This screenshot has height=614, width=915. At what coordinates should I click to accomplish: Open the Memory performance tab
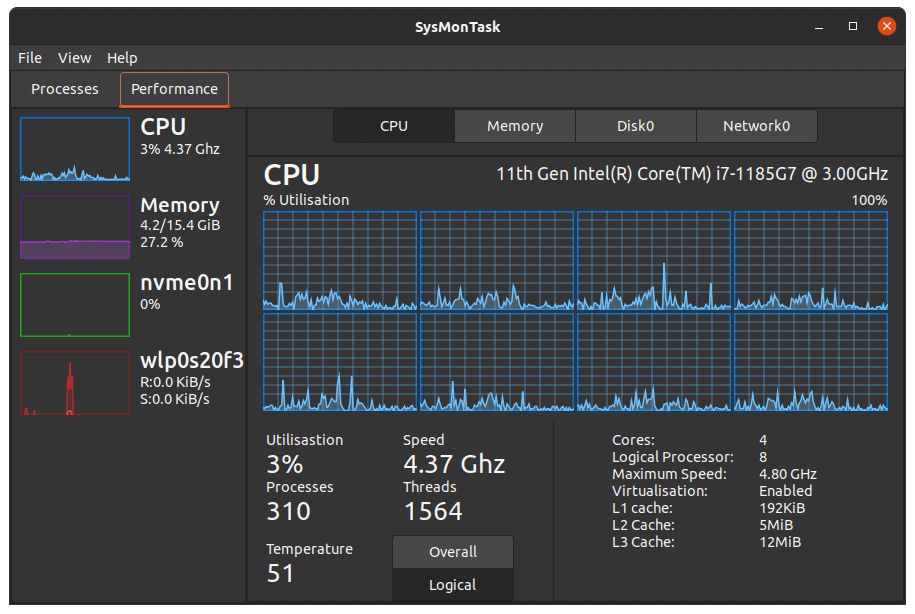coord(514,126)
